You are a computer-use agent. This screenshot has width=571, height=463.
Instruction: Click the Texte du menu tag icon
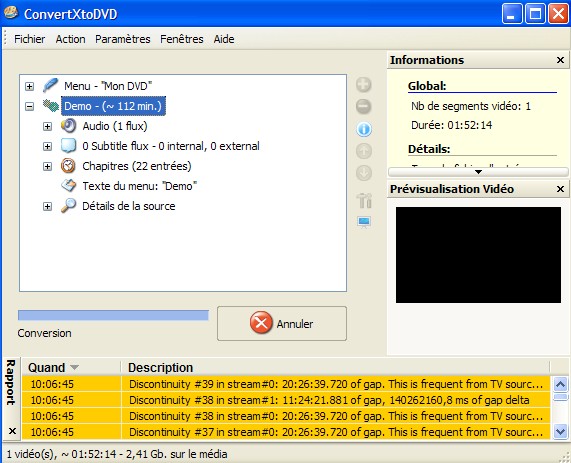tap(68, 186)
